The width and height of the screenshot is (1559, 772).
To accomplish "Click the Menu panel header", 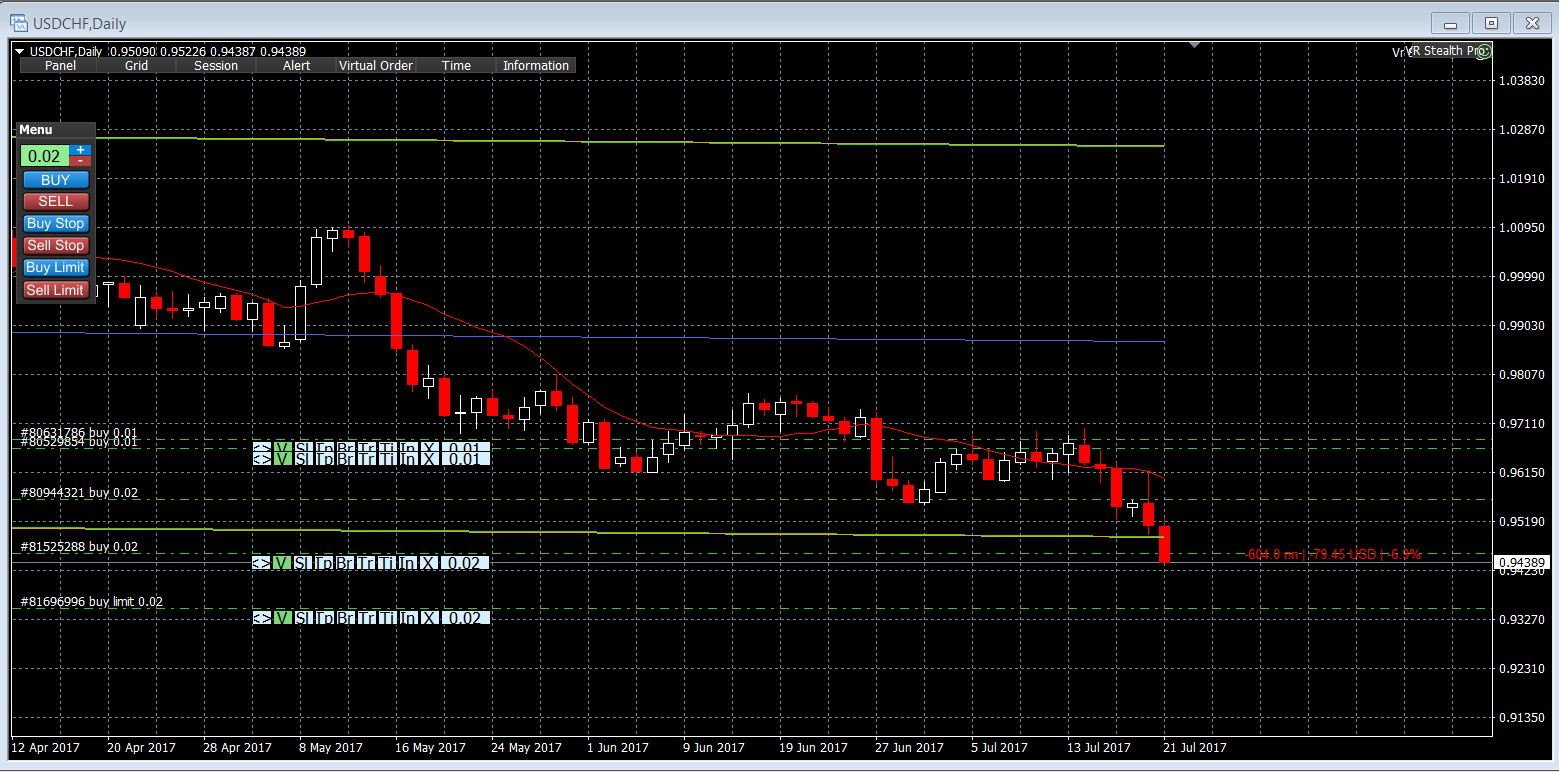I will click(x=56, y=130).
